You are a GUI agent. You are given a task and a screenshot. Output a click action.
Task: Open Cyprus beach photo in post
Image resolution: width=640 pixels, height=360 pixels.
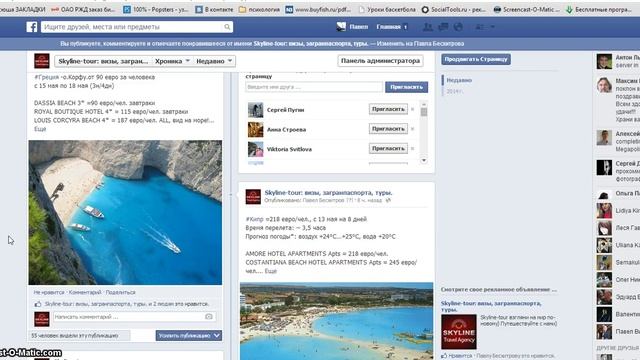[x=337, y=321]
